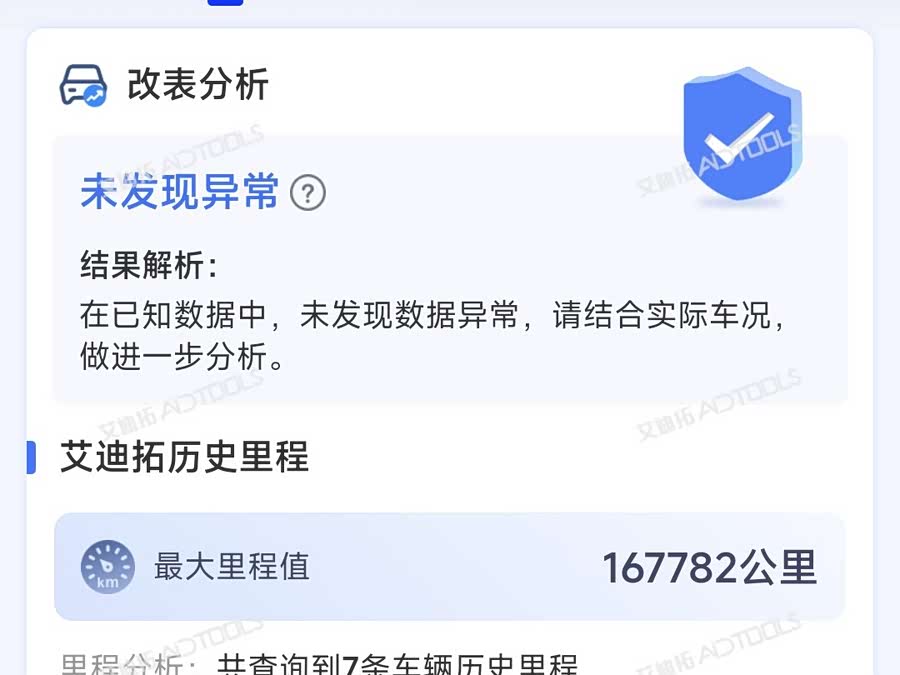900x675 pixels.
Task: Click the car icon beside 改表分析
Action: 83,86
